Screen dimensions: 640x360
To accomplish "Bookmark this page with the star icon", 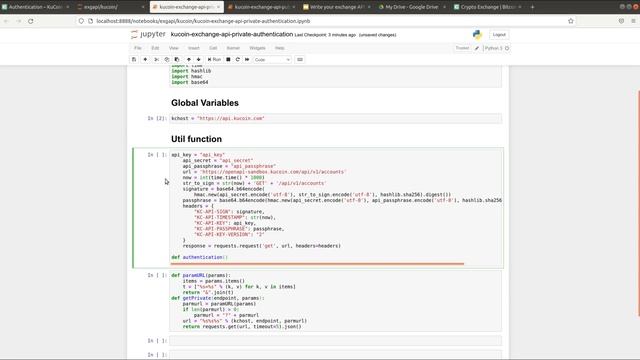I will (x=571, y=21).
